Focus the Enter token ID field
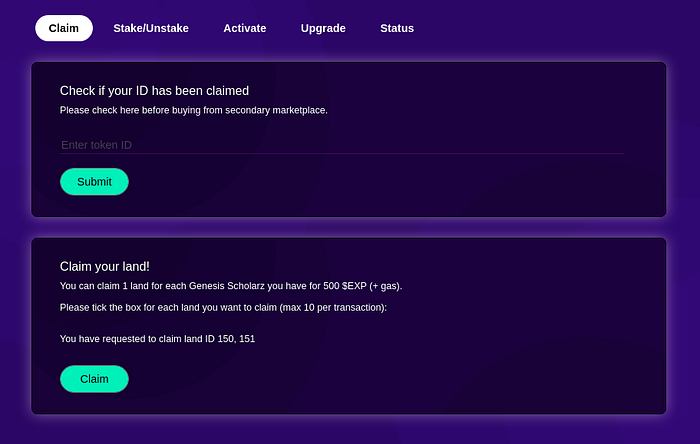This screenshot has height=444, width=700. [x=340, y=145]
